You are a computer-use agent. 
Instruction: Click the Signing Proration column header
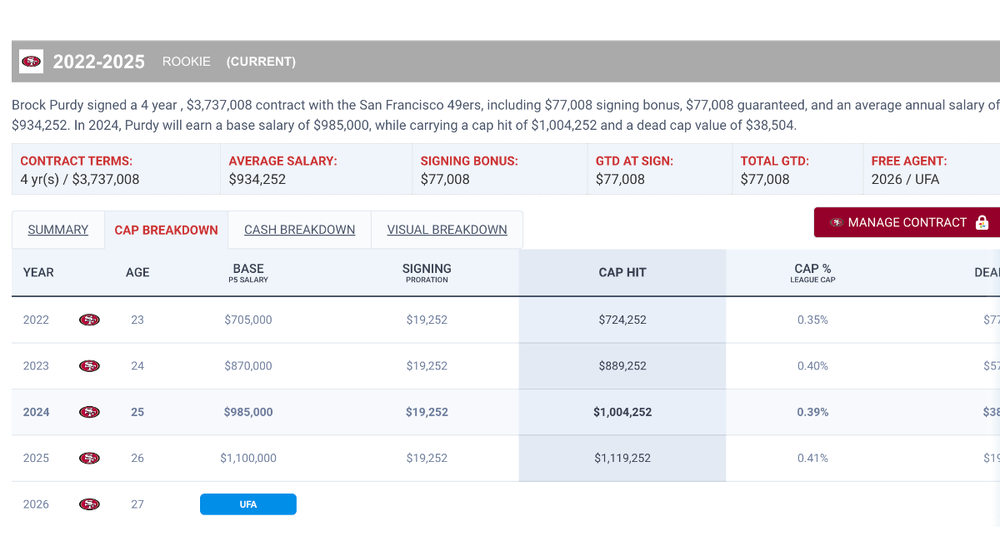427,273
